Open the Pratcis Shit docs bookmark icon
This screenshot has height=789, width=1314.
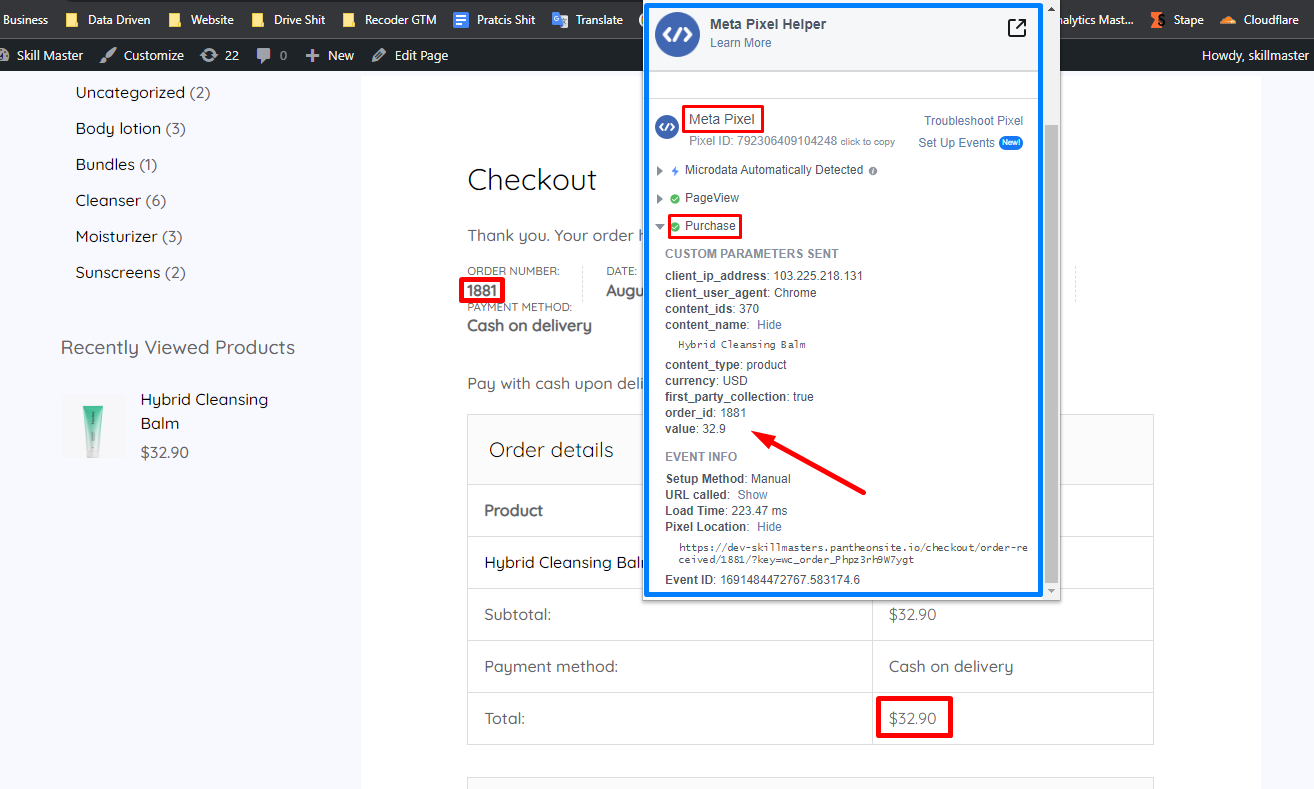[x=461, y=19]
